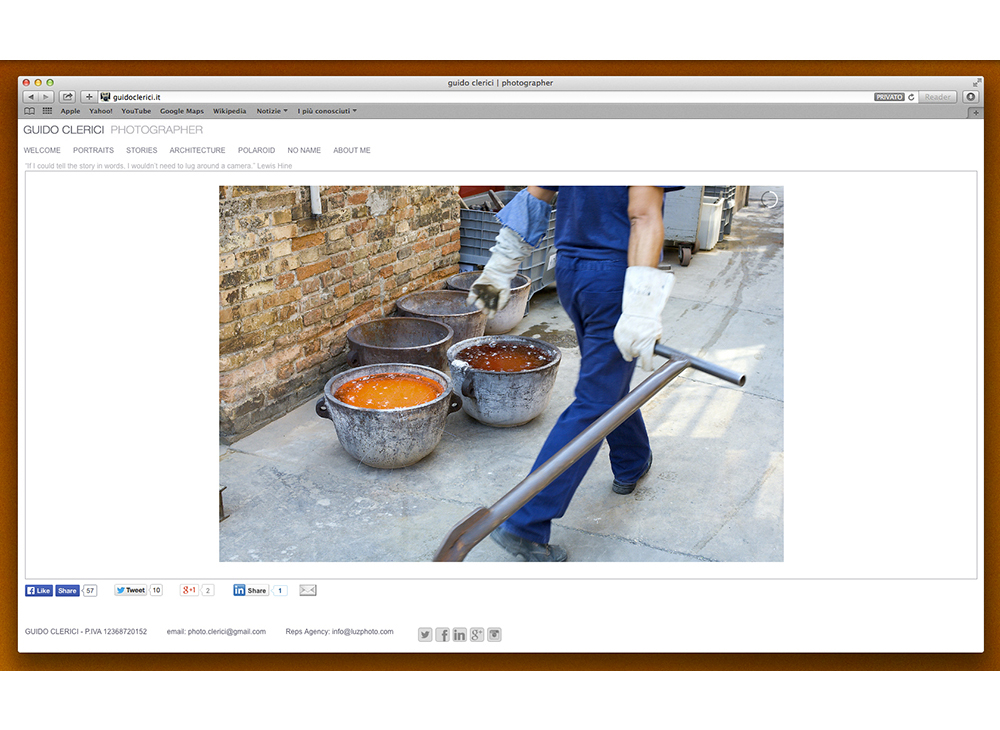Open the POLAROID gallery
The height and width of the screenshot is (730, 1000).
tap(256, 150)
